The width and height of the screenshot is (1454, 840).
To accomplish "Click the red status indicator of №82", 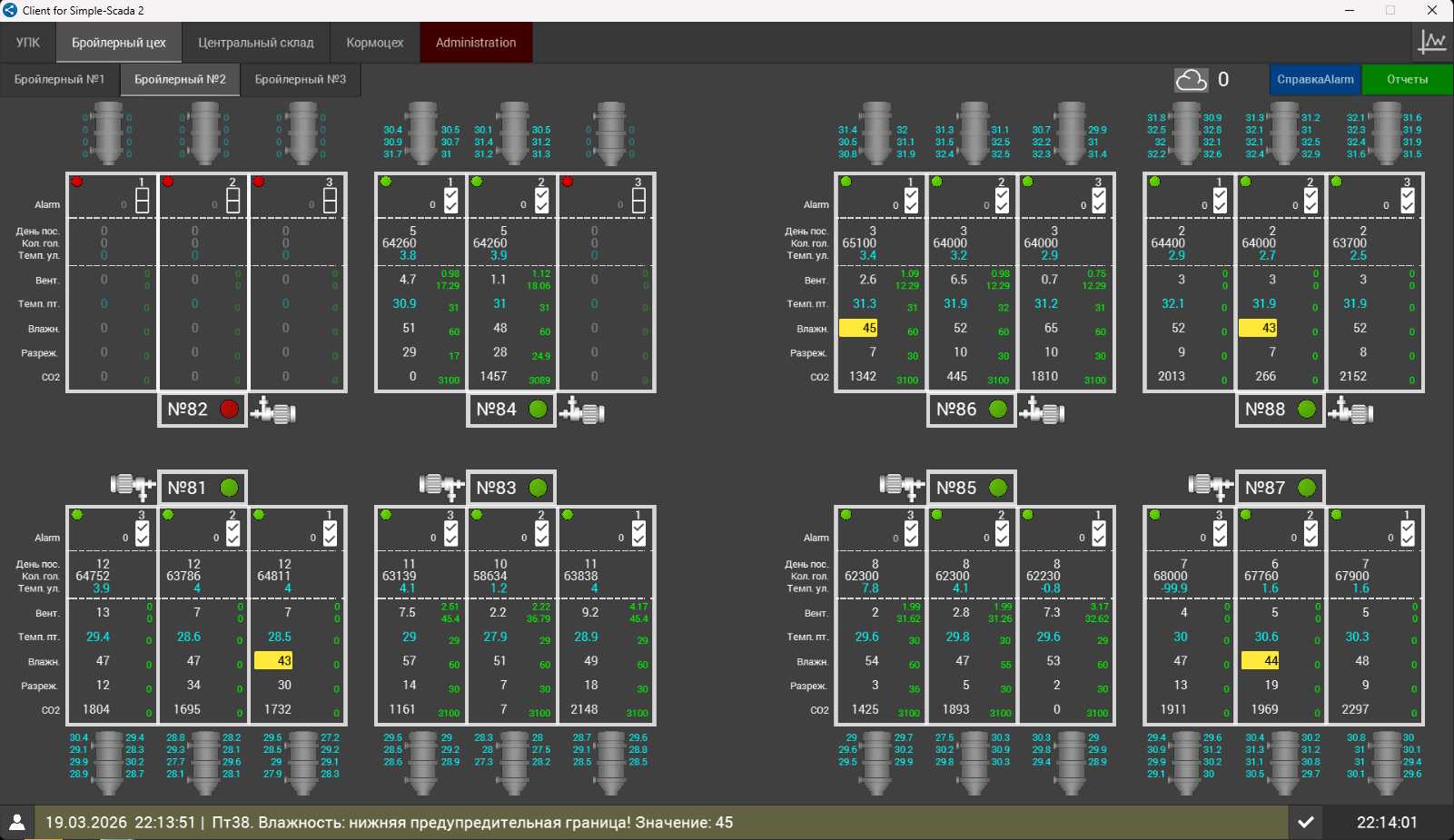I will pyautogui.click(x=229, y=410).
